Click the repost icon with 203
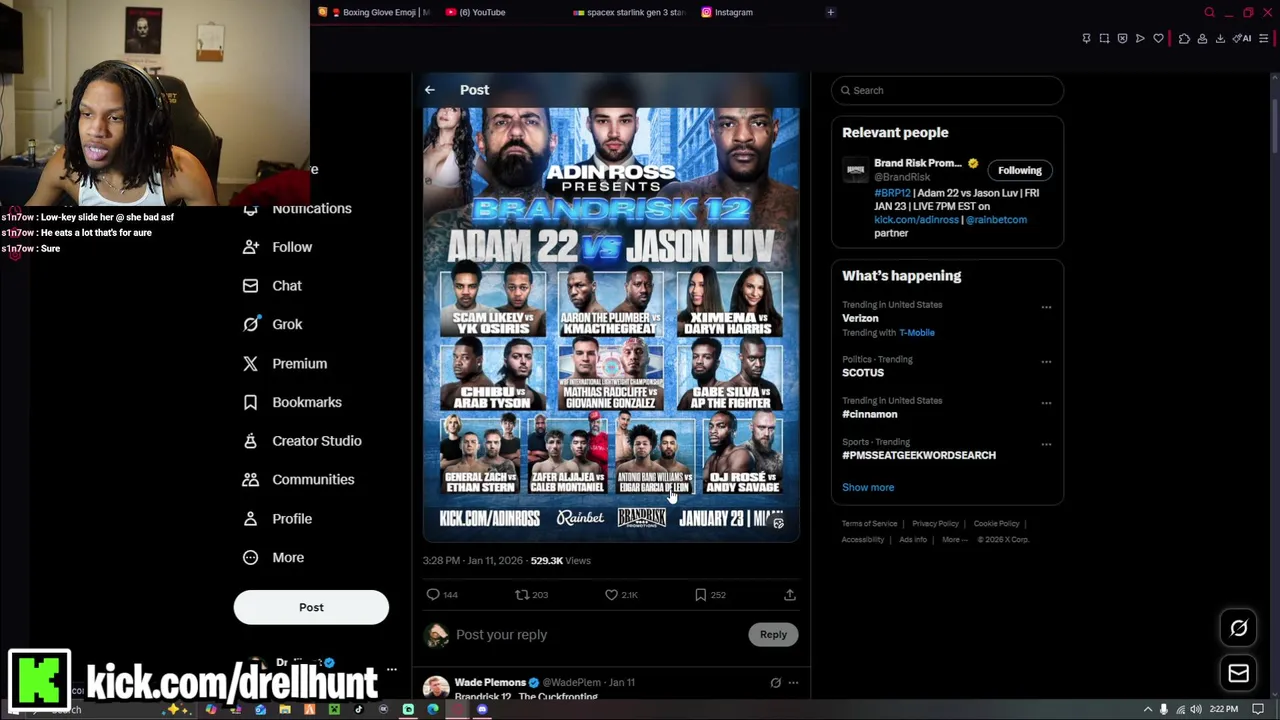The width and height of the screenshot is (1280, 720). 521,595
